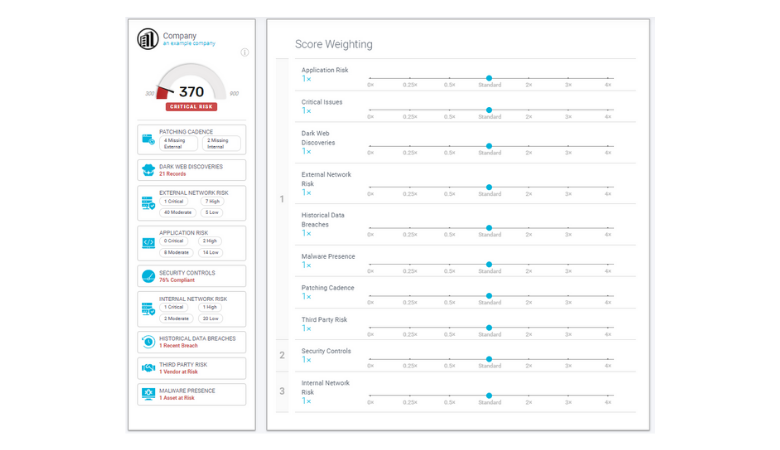Screen dimensions: 780x450
Task: Open the '21 Records' dark web link
Action: 173,174
